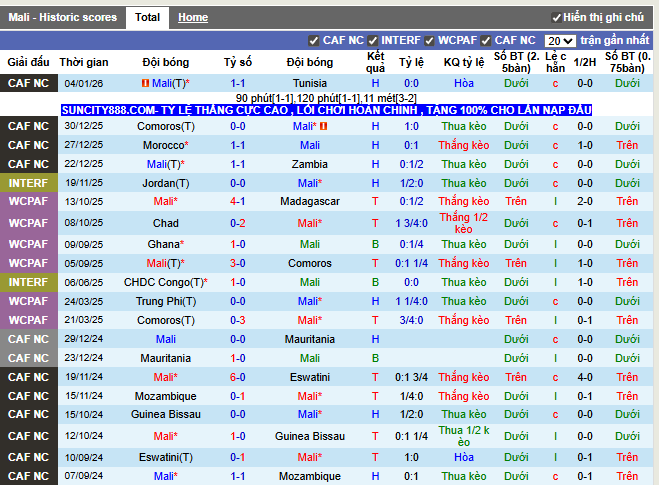
Task: Click the Mali - Historic scores title
Action: tap(63, 17)
